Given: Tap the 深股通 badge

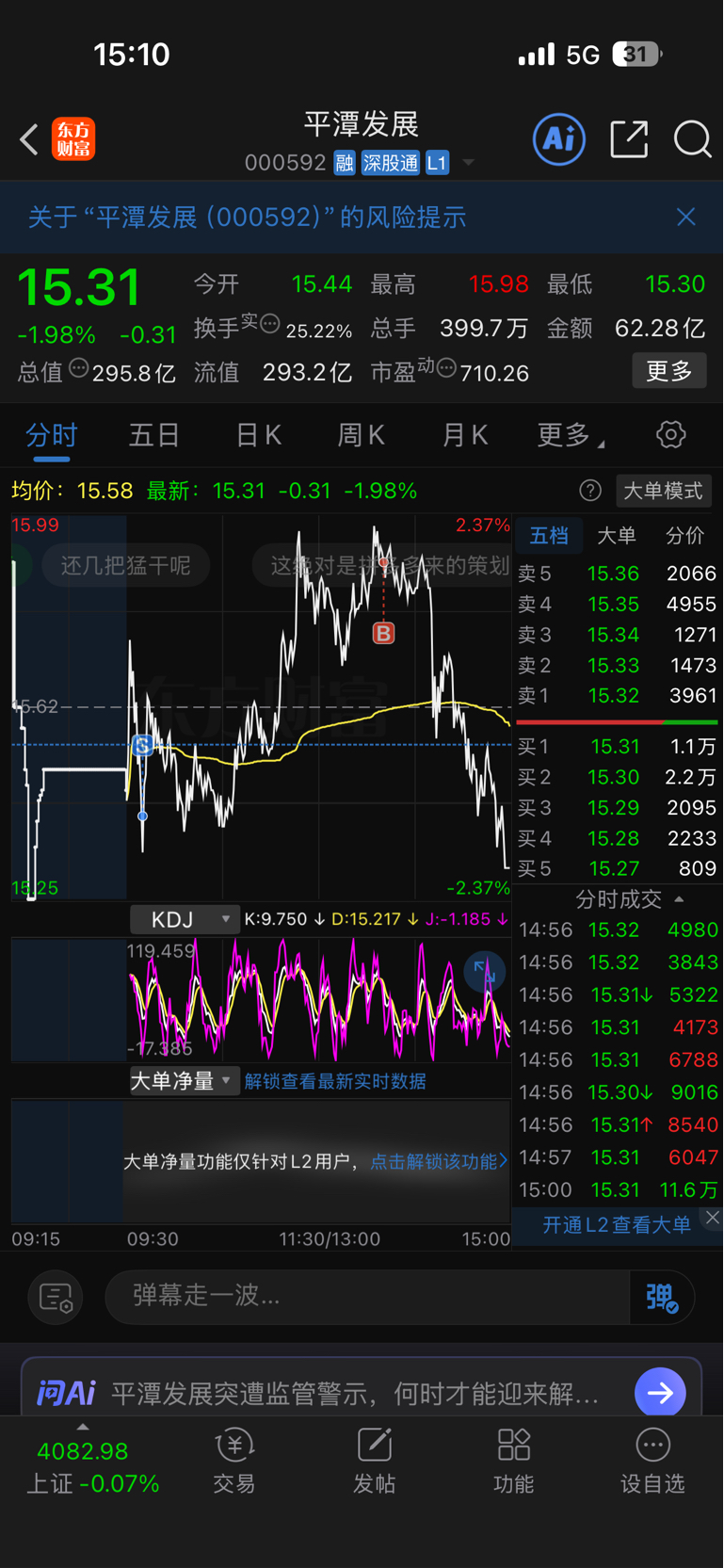Looking at the screenshot, I should pos(391,163).
